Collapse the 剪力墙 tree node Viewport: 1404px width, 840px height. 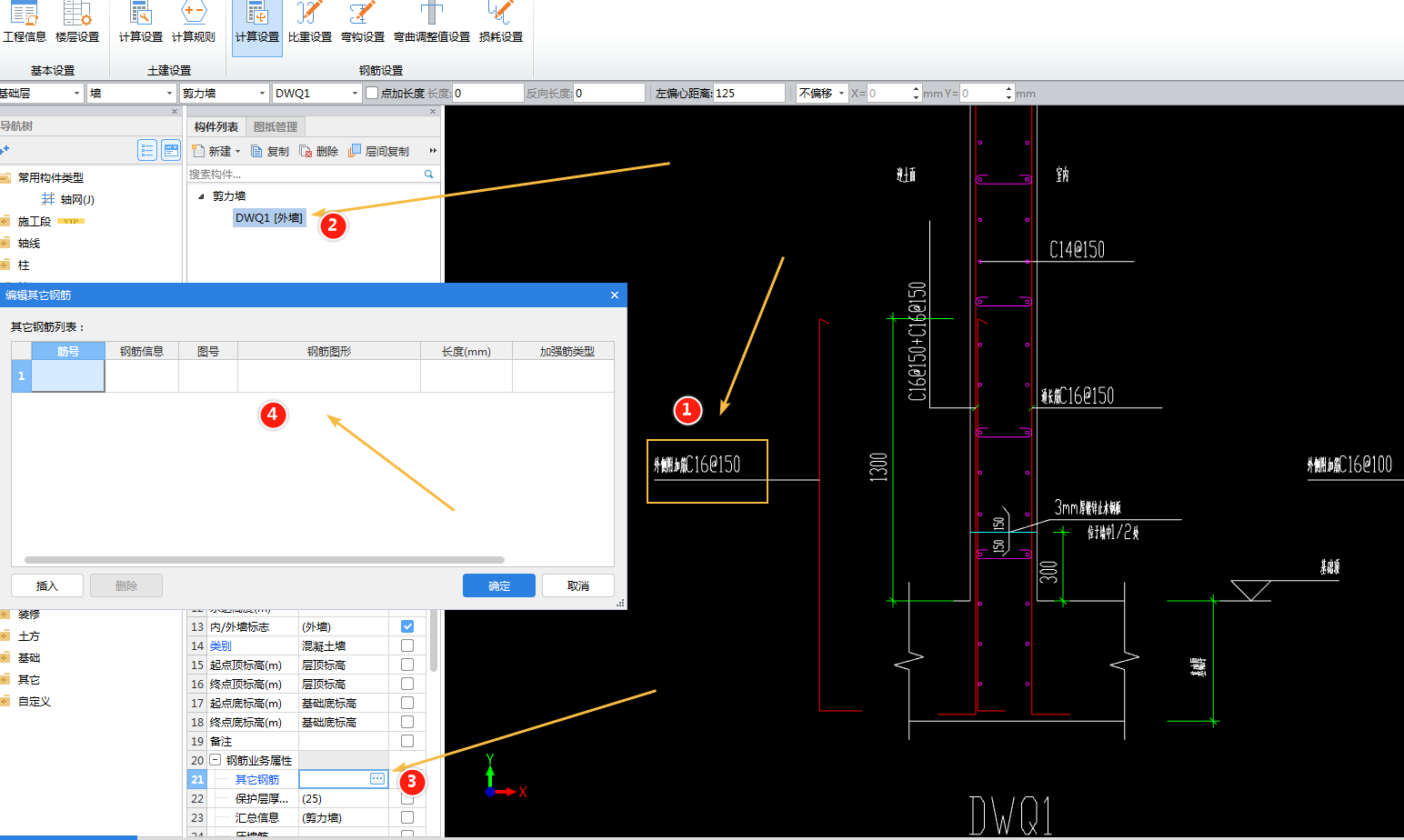(x=201, y=196)
